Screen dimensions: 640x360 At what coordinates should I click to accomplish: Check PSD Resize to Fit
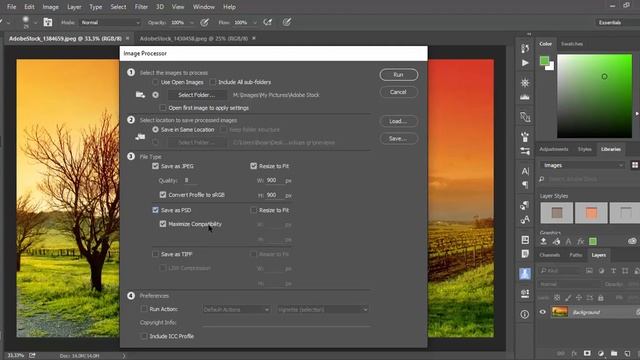coord(253,210)
